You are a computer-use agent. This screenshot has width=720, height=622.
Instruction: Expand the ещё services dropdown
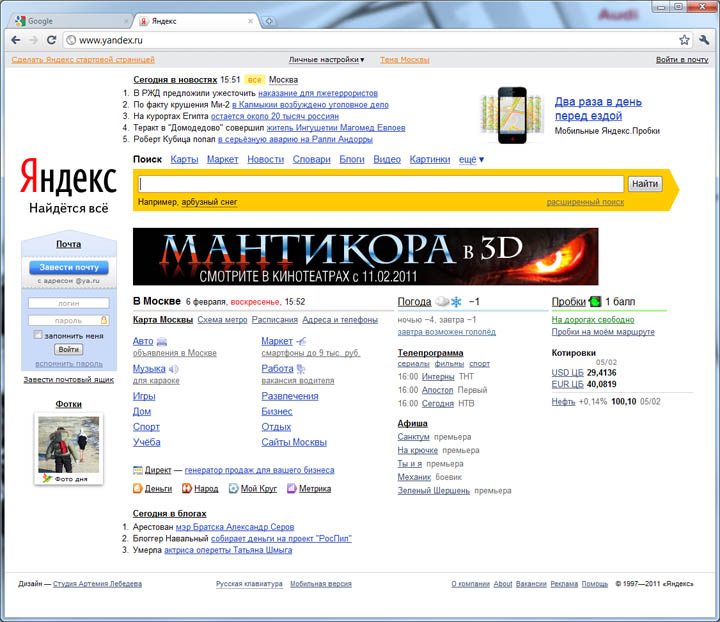point(471,159)
